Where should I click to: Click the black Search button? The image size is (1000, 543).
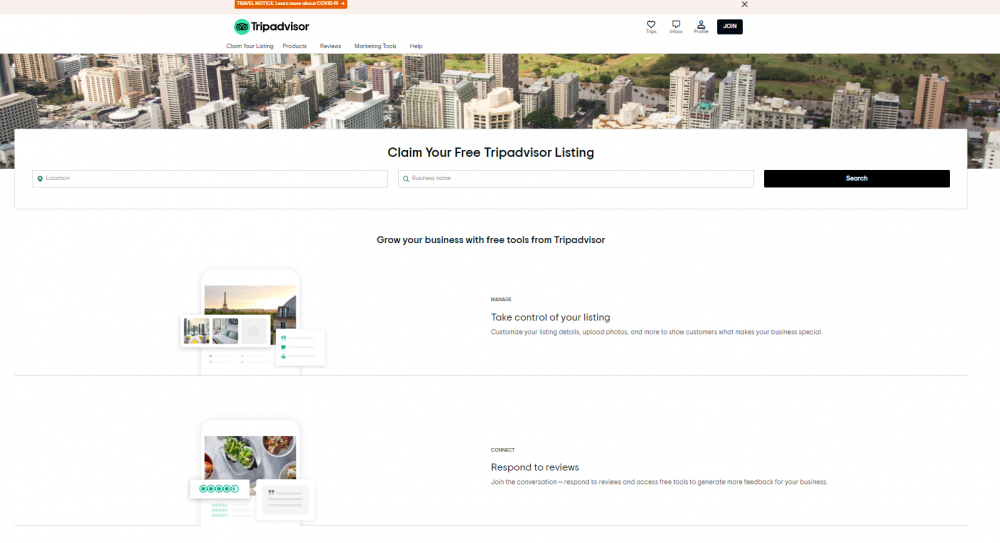857,179
